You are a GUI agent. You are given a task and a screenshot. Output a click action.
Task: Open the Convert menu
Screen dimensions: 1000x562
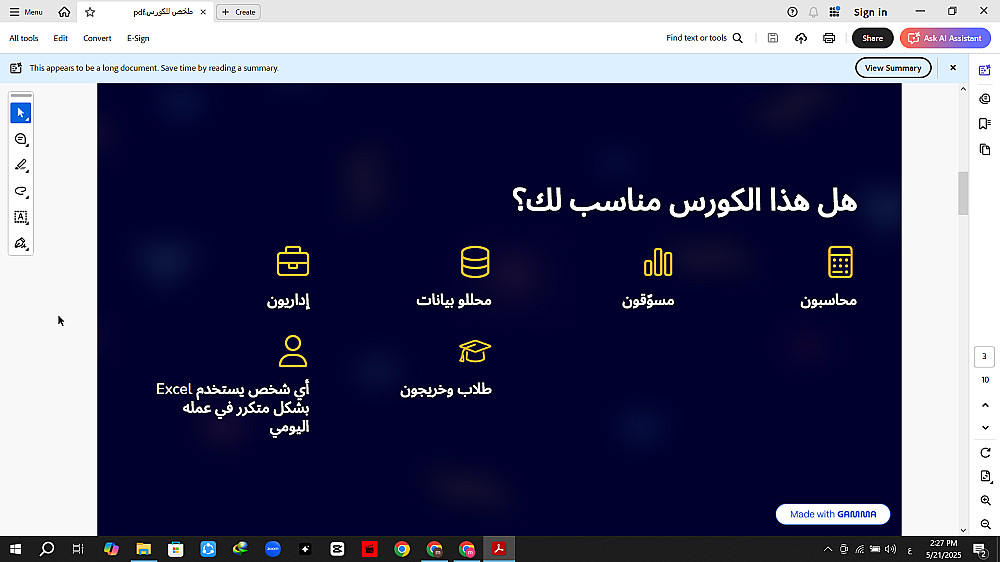pos(97,38)
